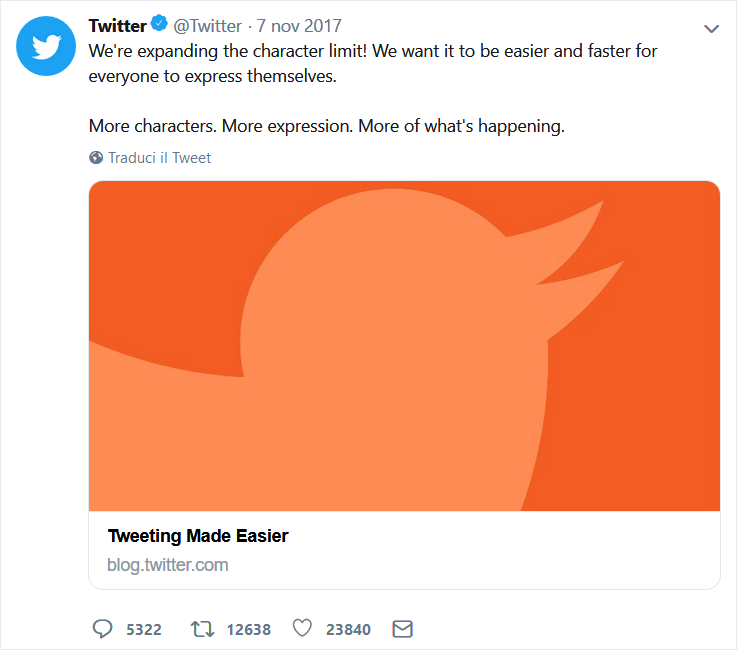The height and width of the screenshot is (650, 737).
Task: Like the tweet with the heart icon
Action: pyautogui.click(x=302, y=629)
